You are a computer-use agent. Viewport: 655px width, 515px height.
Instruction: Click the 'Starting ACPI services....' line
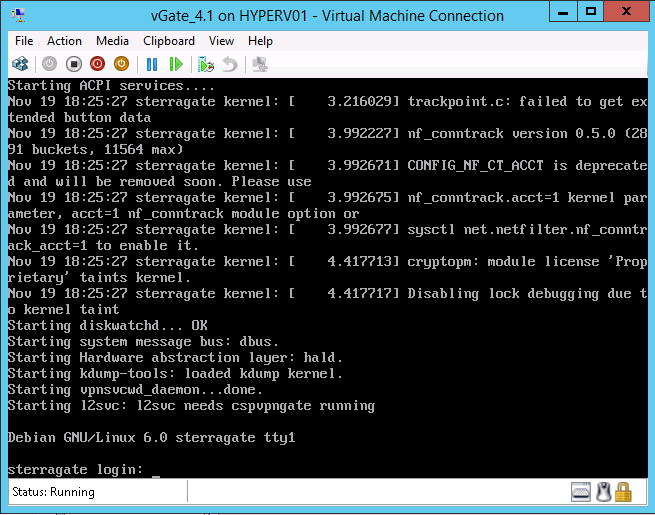tap(111, 86)
